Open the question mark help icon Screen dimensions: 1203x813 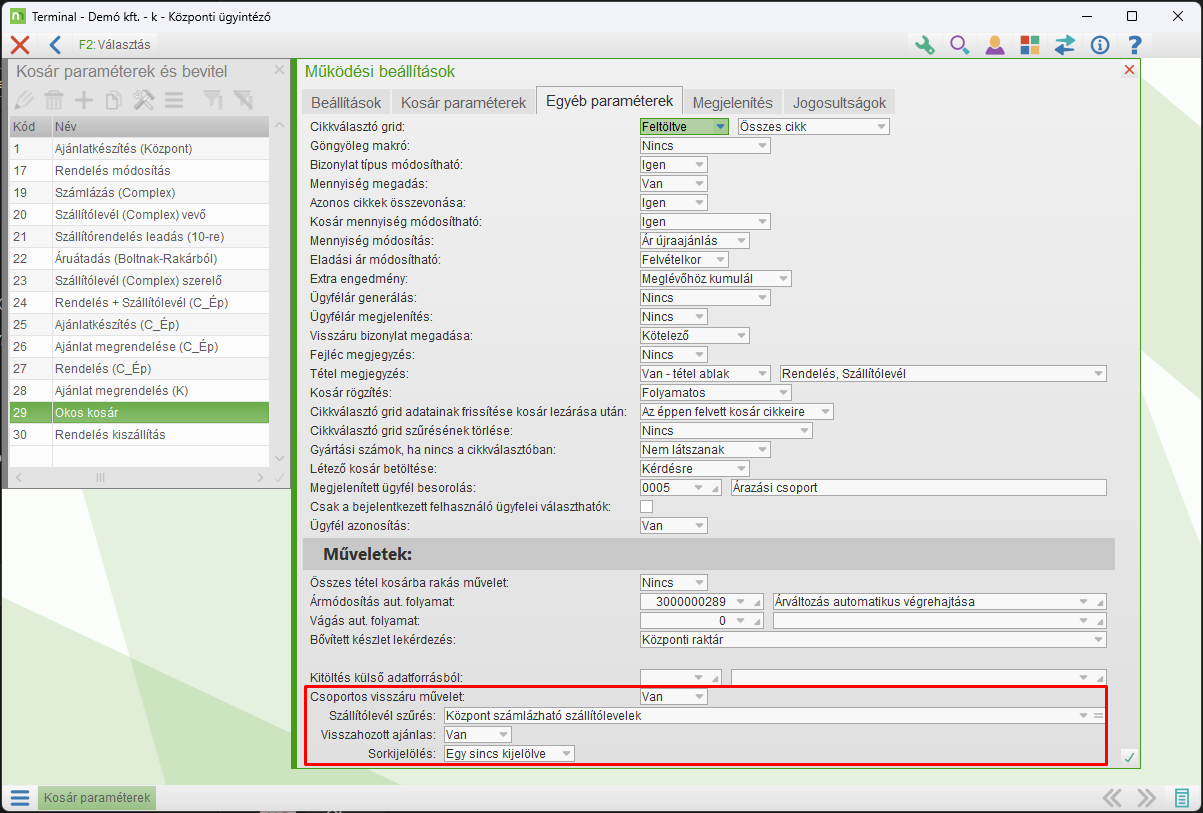click(x=1134, y=44)
